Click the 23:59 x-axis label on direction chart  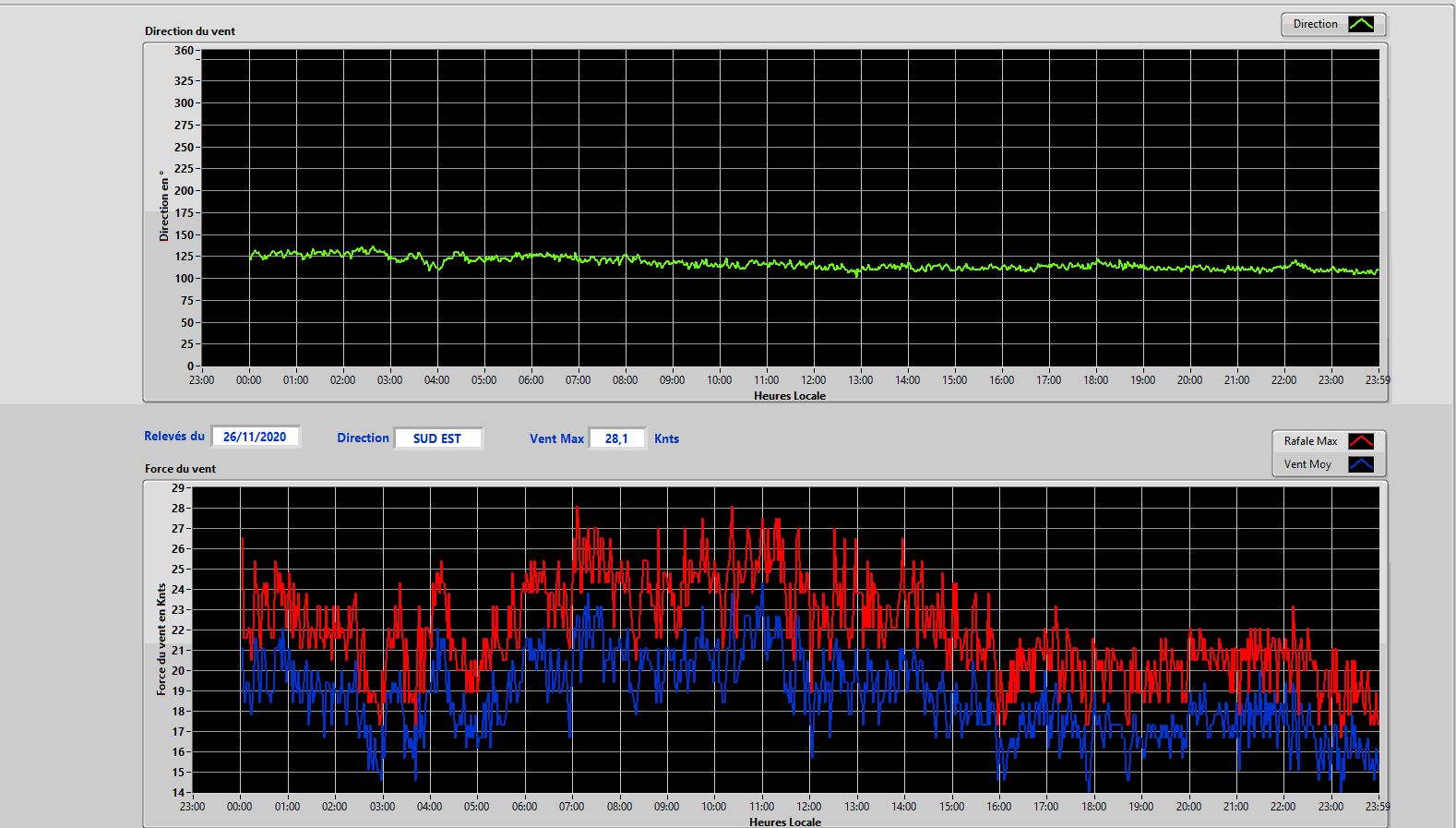pyautogui.click(x=1378, y=379)
